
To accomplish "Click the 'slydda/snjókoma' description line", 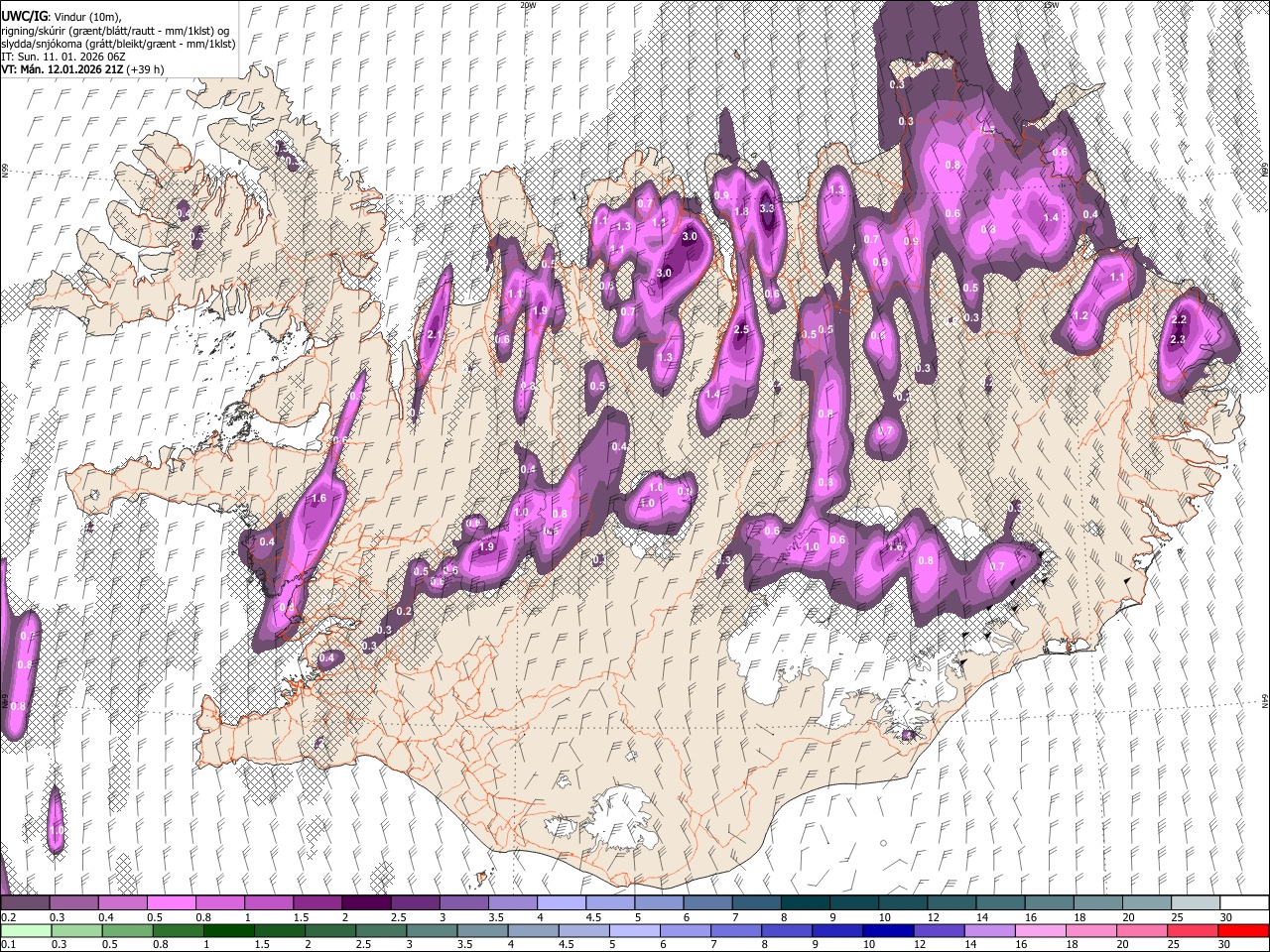I will [x=118, y=45].
